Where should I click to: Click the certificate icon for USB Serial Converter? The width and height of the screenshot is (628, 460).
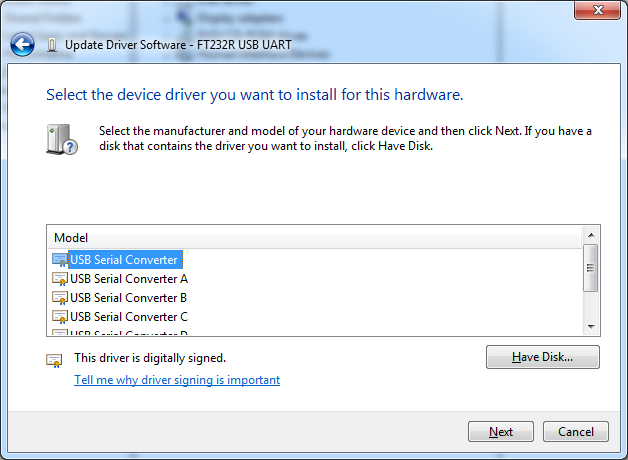(60, 260)
